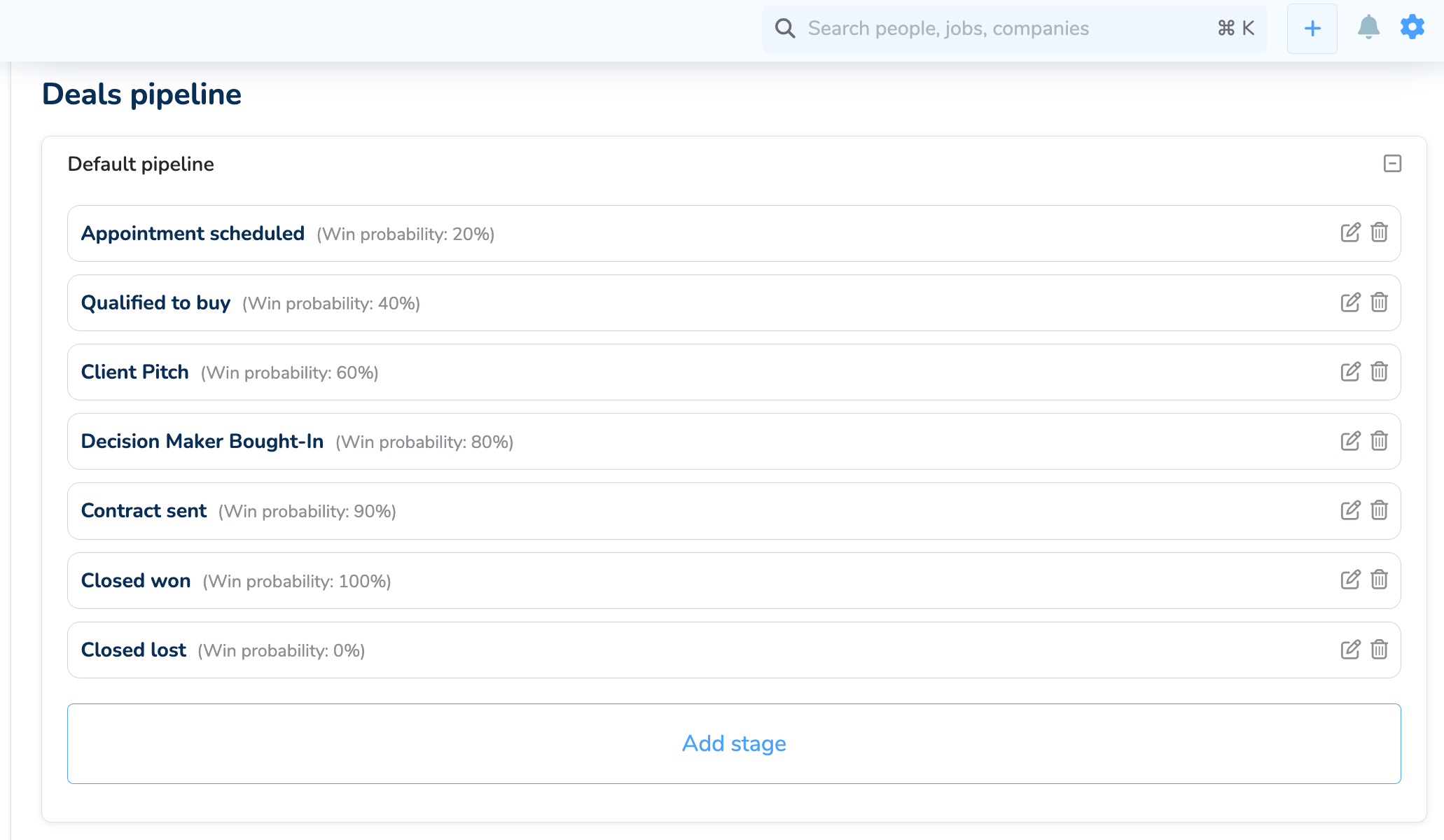
Task: Click the Add stage button
Action: [x=734, y=743]
